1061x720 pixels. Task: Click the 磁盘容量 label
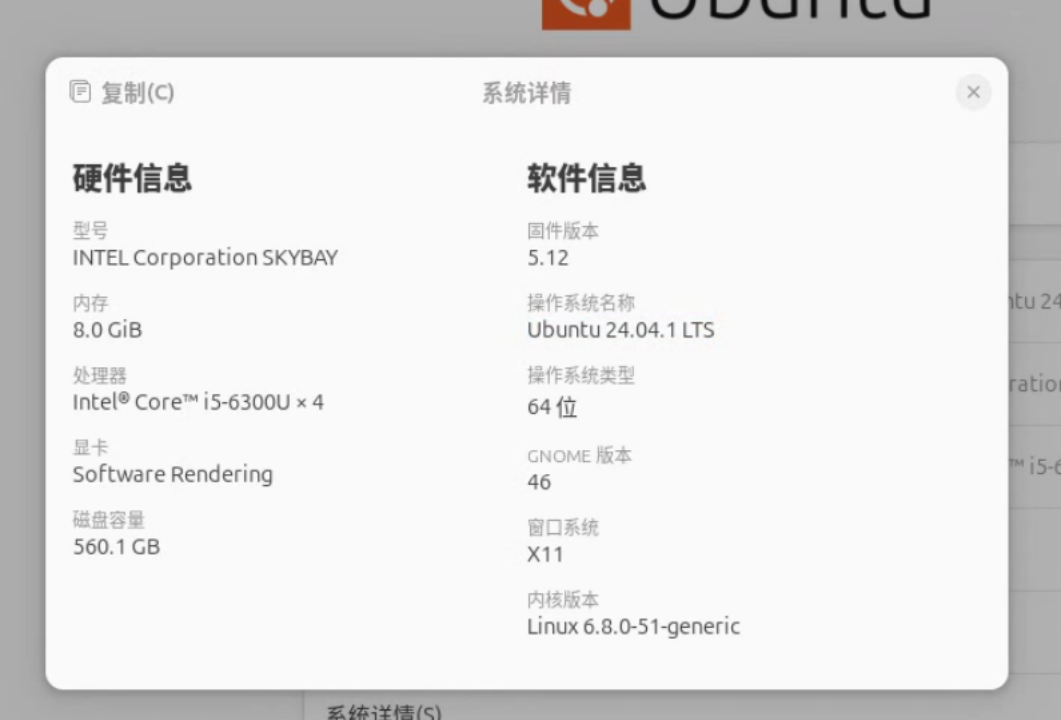[109, 520]
